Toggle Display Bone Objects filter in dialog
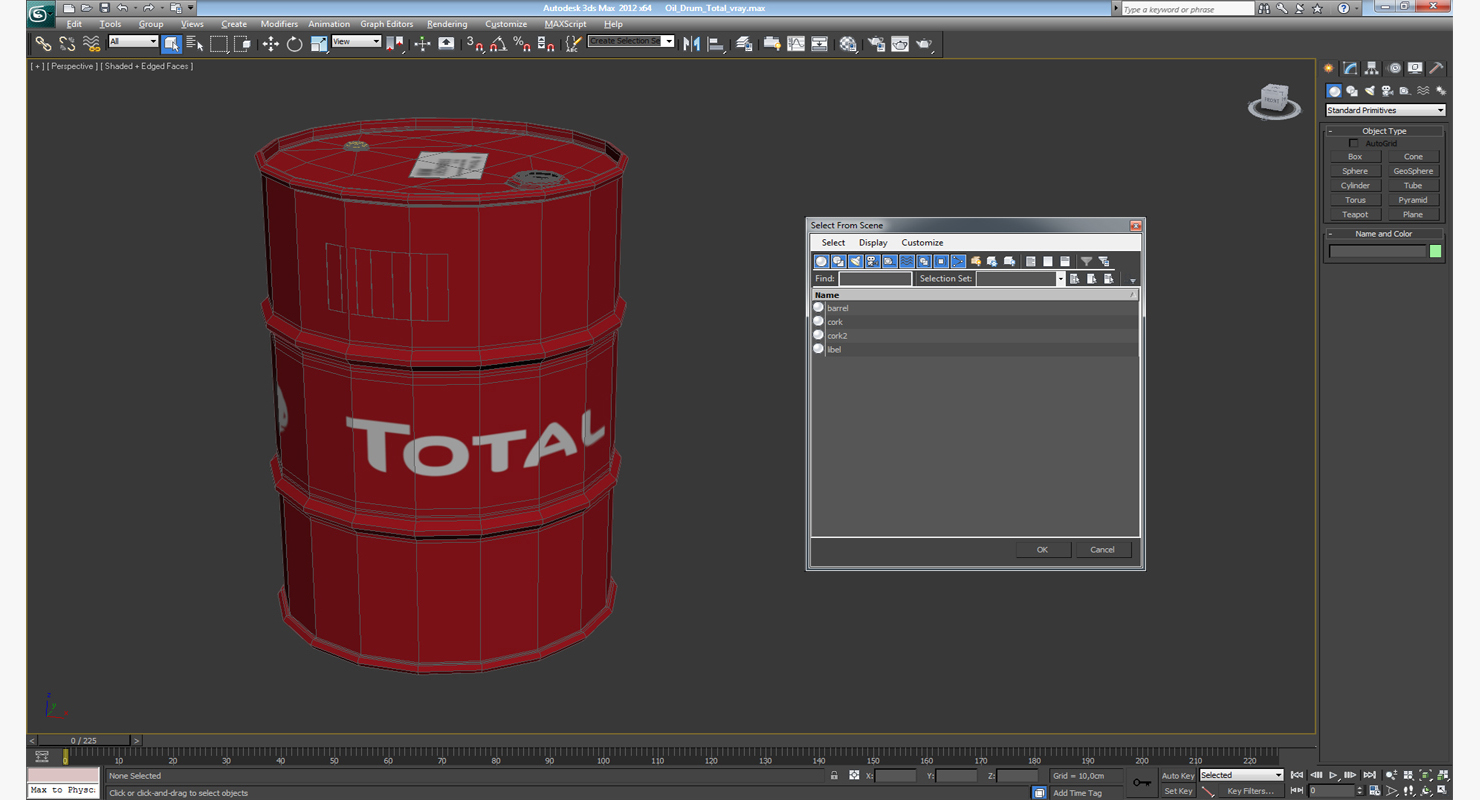Viewport: 1480px width, 800px height. (x=958, y=262)
